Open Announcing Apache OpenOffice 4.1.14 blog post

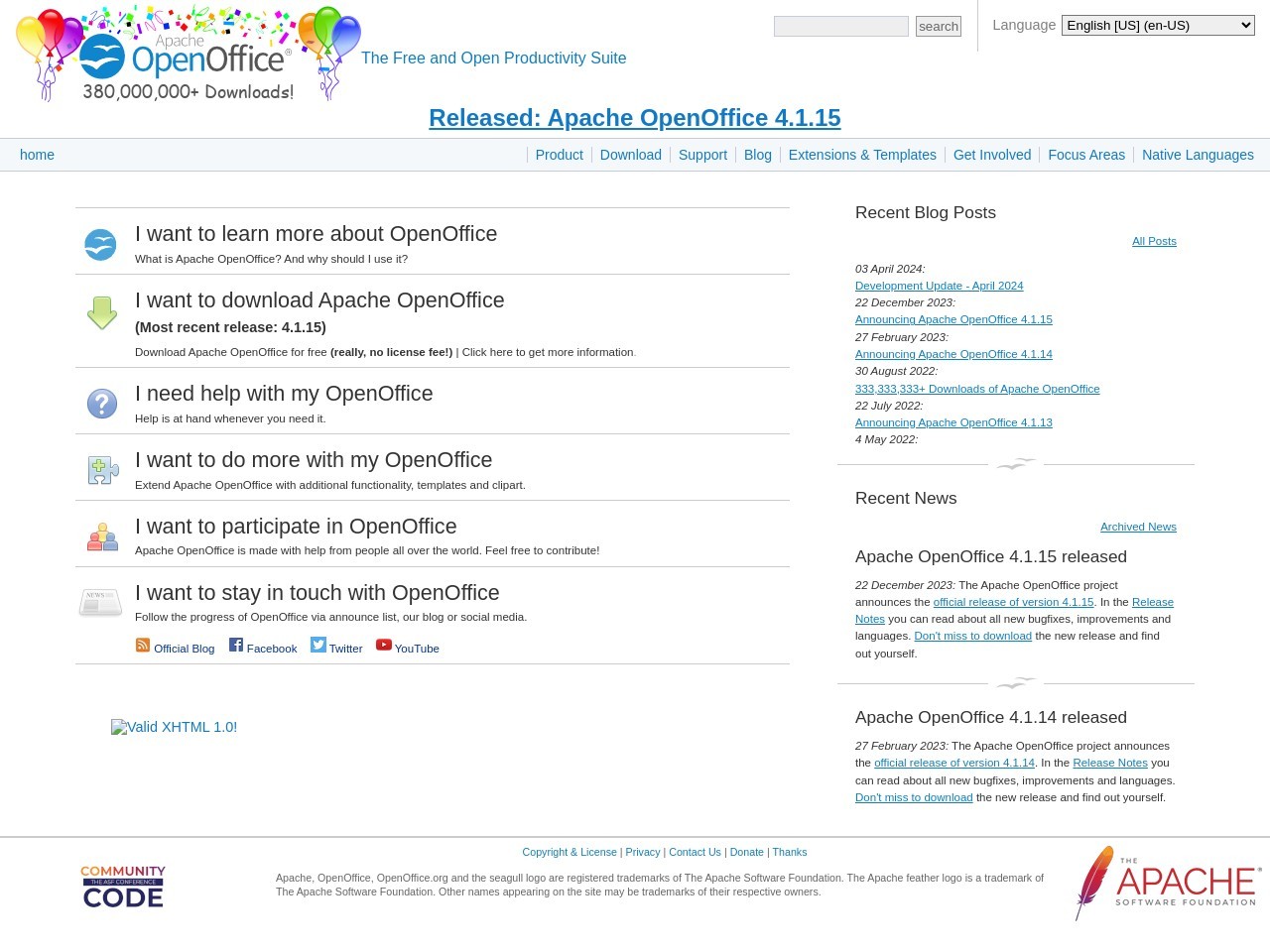coord(953,354)
